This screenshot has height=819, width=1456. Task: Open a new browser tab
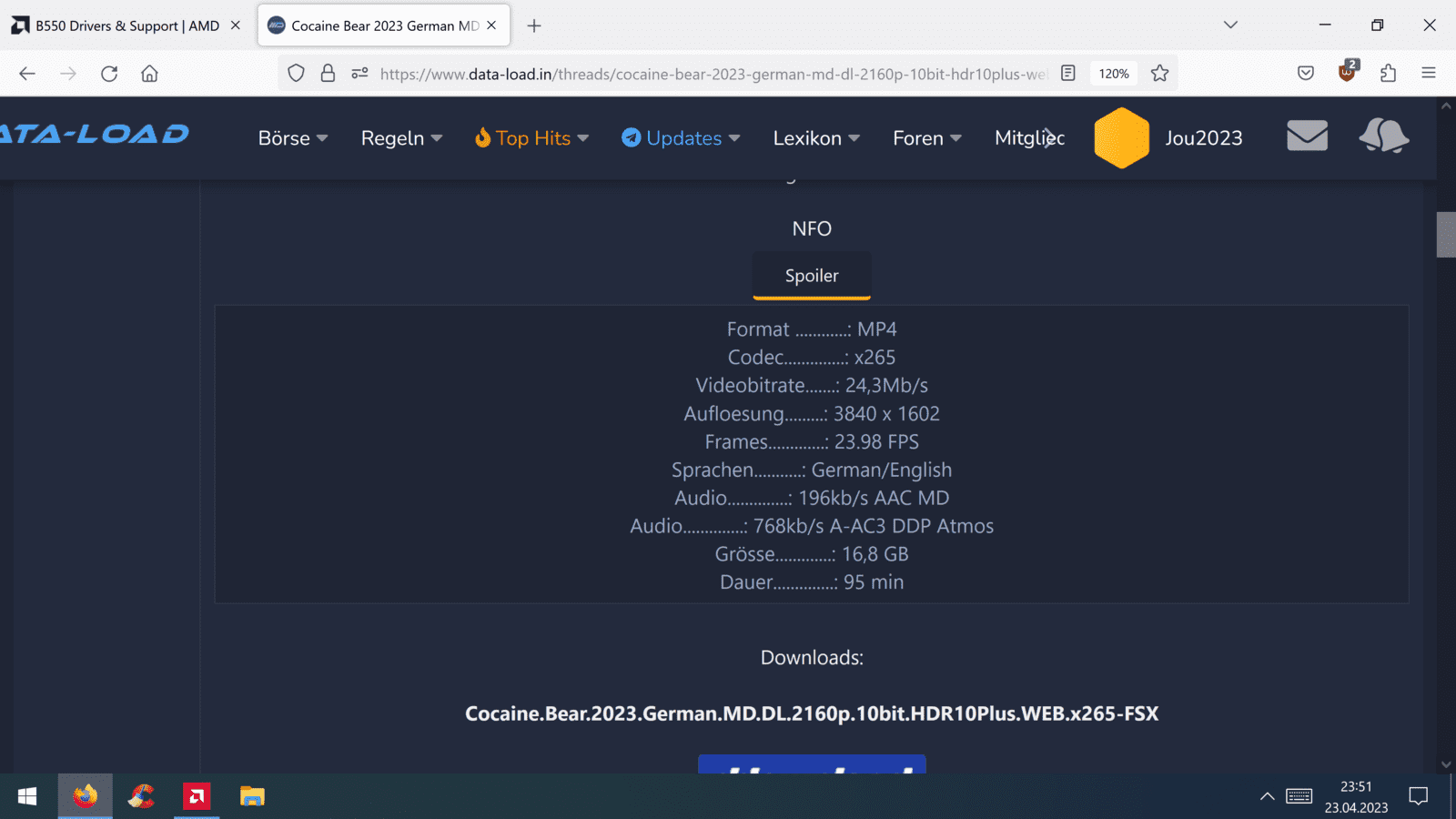click(x=534, y=25)
